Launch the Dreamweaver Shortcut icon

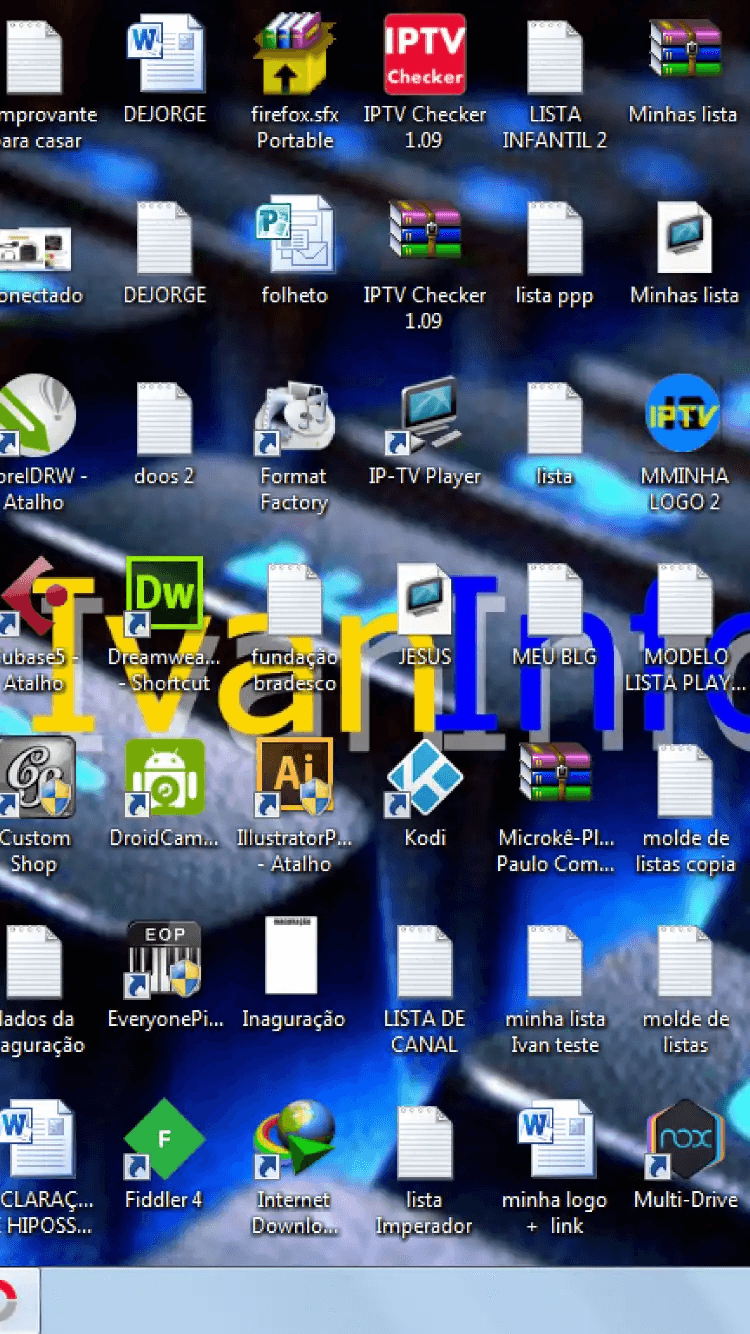tap(165, 597)
